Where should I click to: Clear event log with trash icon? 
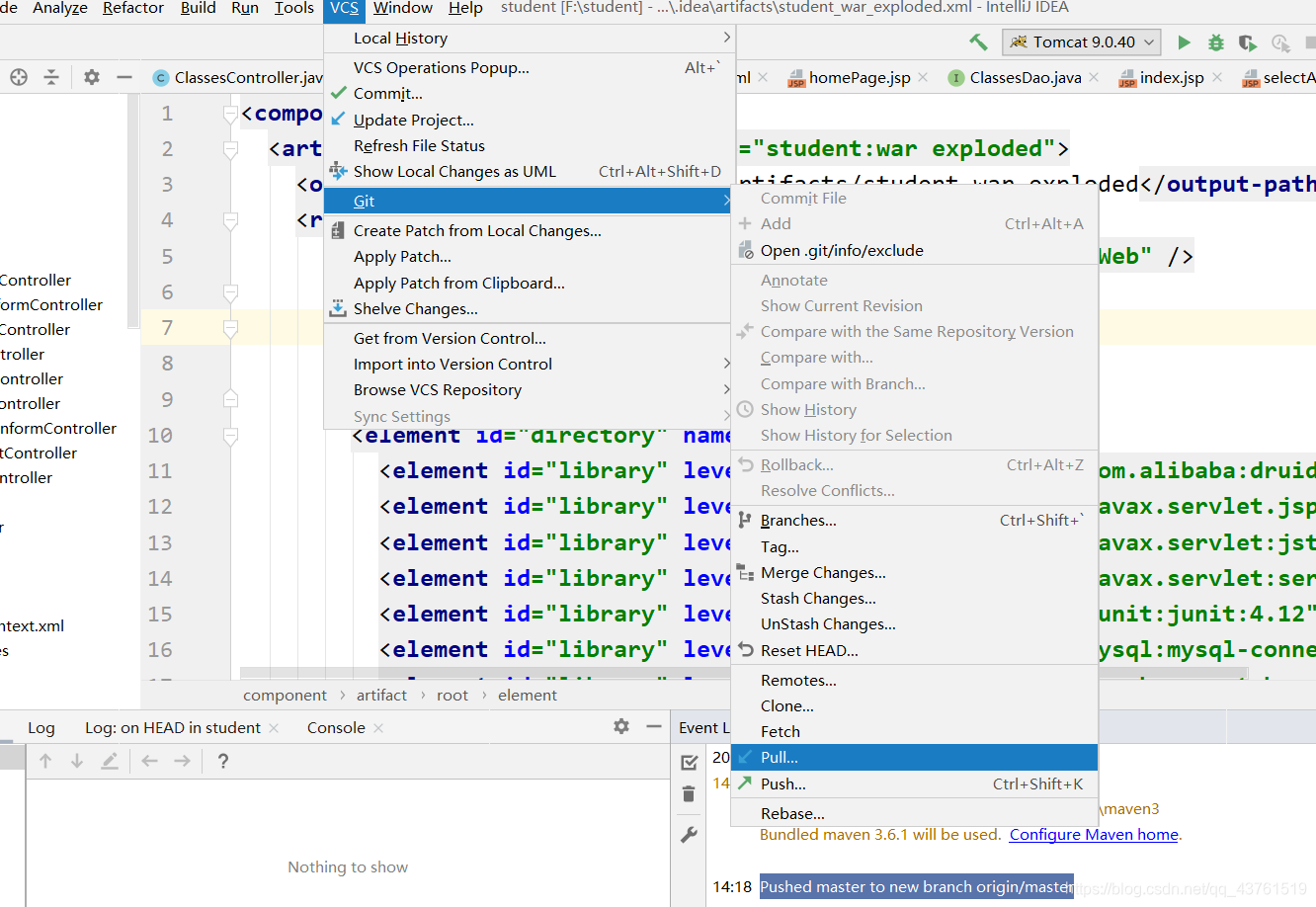[689, 793]
